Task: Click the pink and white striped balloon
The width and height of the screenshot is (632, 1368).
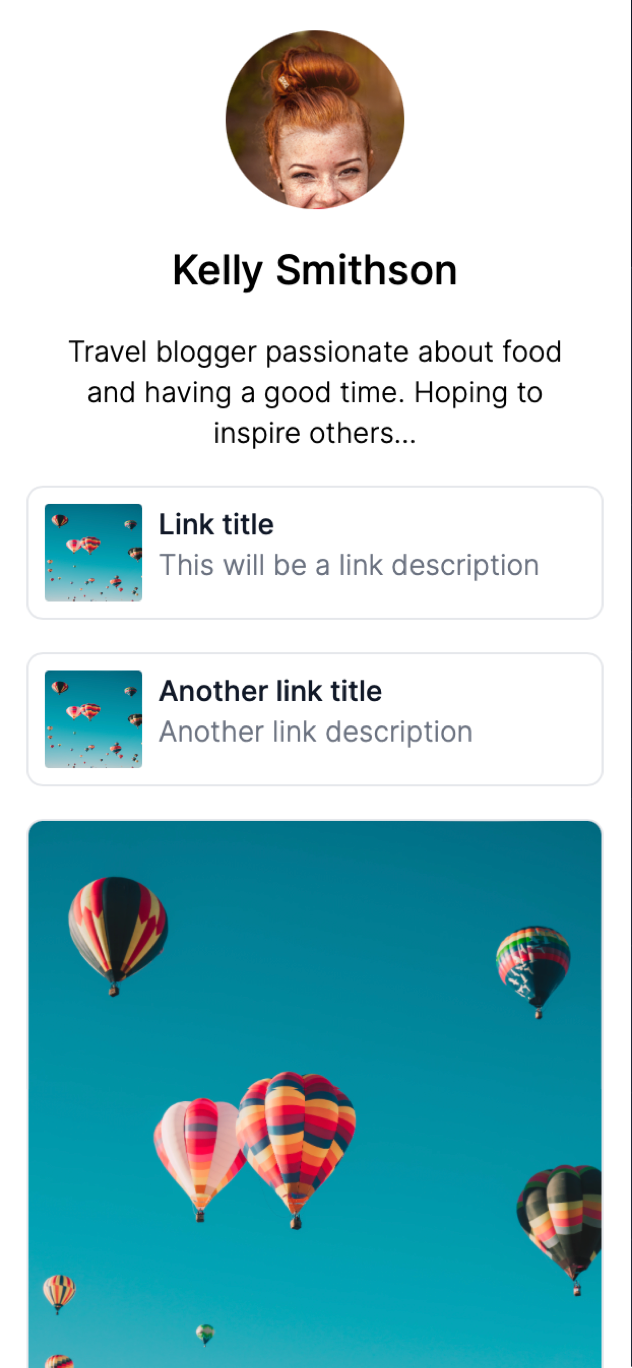Action: pyautogui.click(x=198, y=1155)
